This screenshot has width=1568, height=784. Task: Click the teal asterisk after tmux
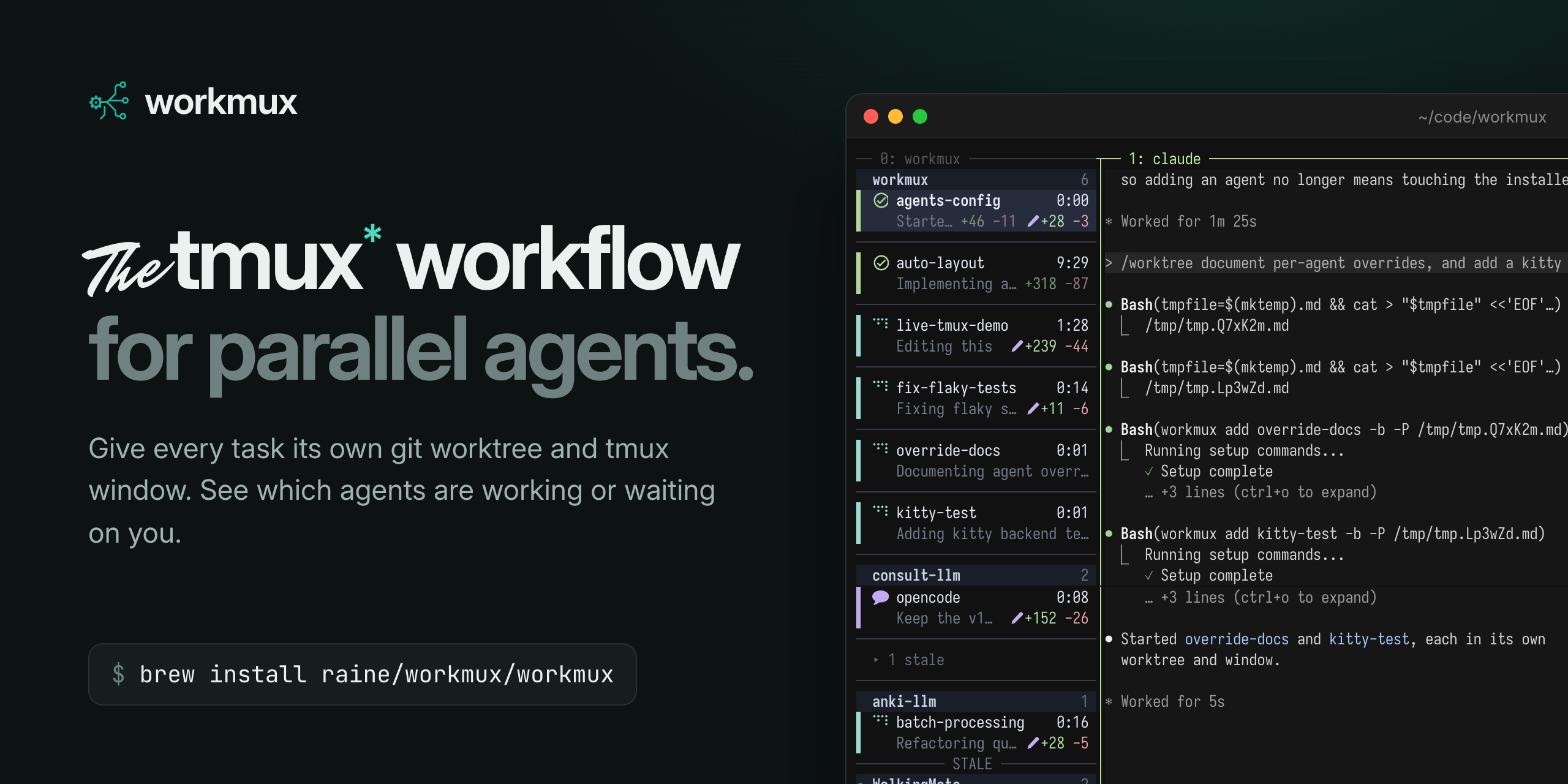(x=372, y=233)
